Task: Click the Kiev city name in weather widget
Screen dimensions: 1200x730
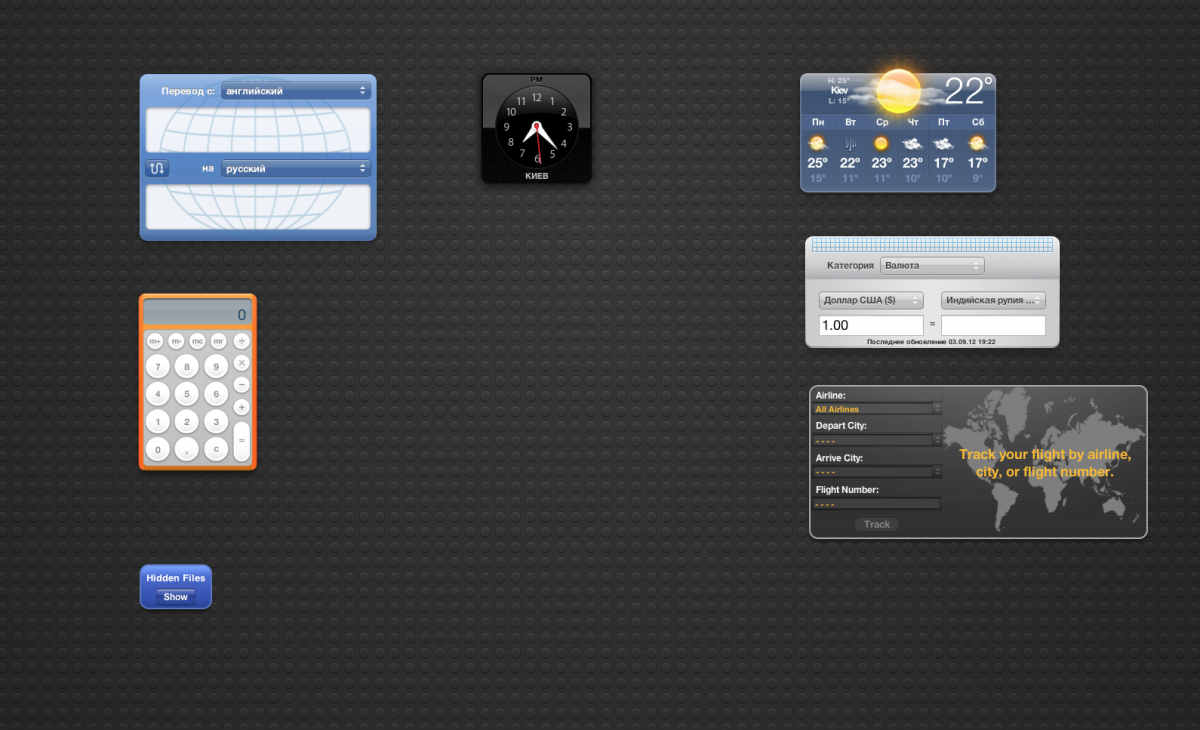Action: click(839, 90)
